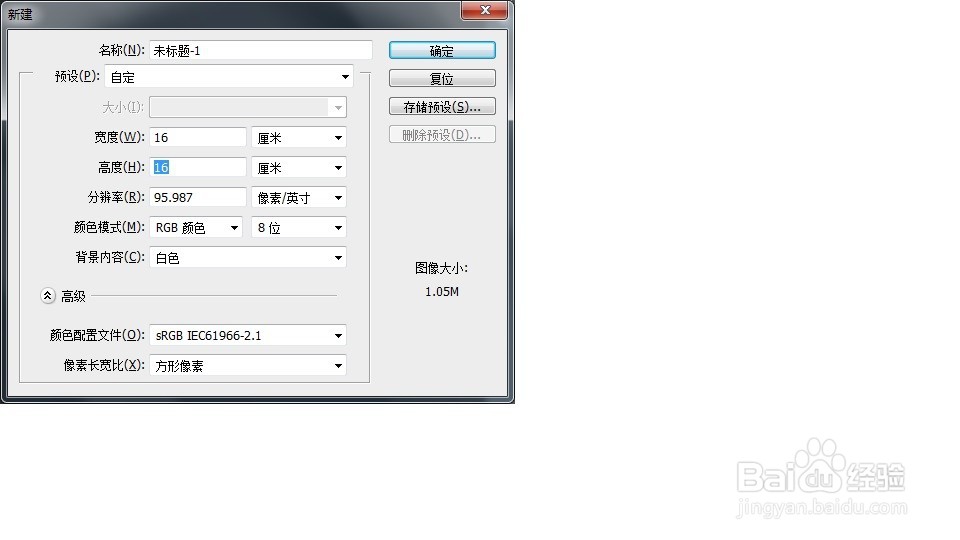The width and height of the screenshot is (960, 540).
Task: Collapse the 高级 section chevron icon
Action: [48, 296]
